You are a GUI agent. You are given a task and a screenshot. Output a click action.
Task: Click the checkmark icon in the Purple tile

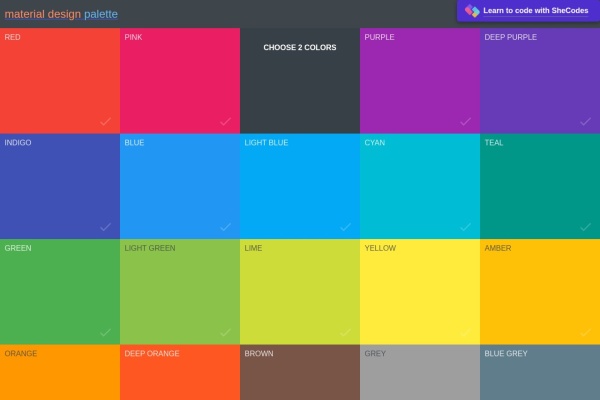pos(465,121)
